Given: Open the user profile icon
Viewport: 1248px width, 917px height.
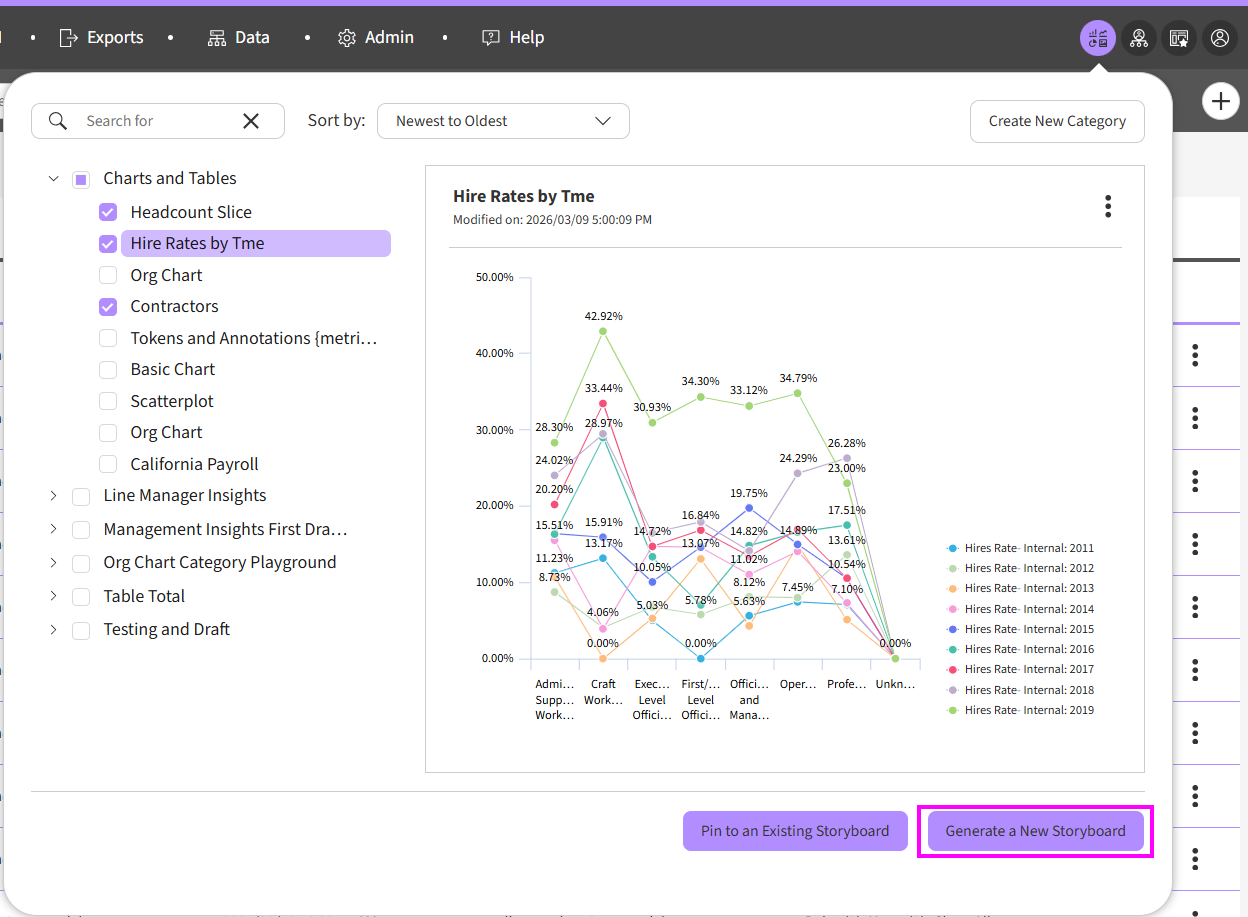Looking at the screenshot, I should [x=1220, y=38].
